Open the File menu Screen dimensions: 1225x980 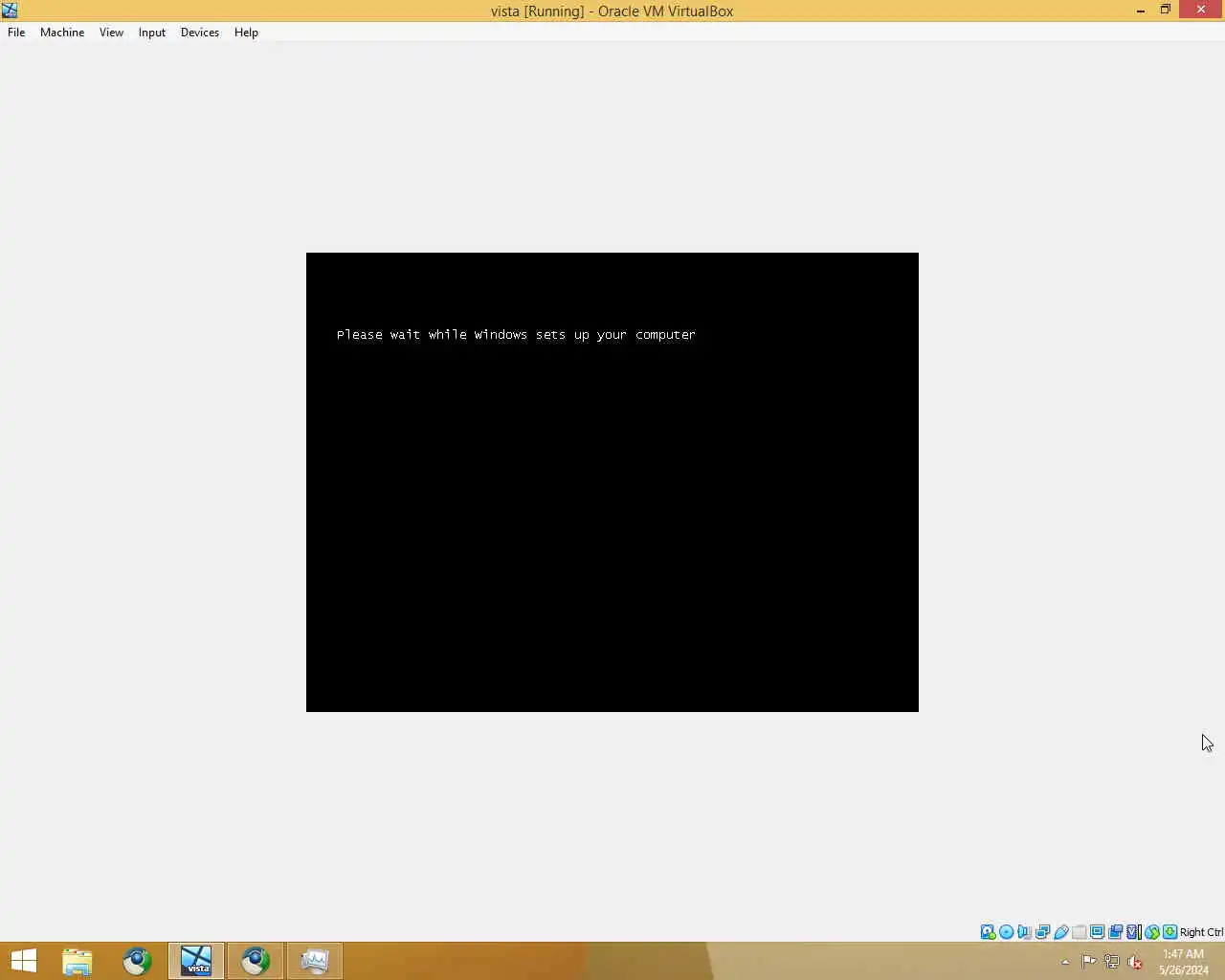click(16, 33)
